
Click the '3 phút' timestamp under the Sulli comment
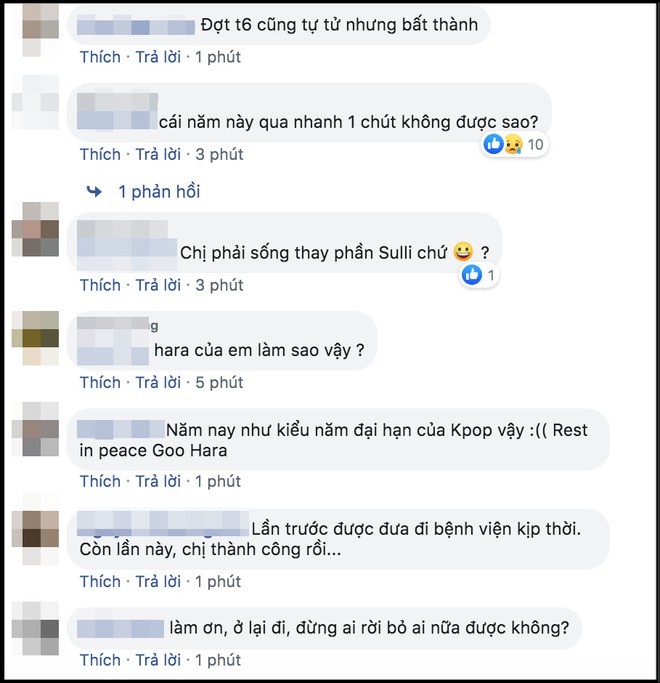[x=219, y=285]
